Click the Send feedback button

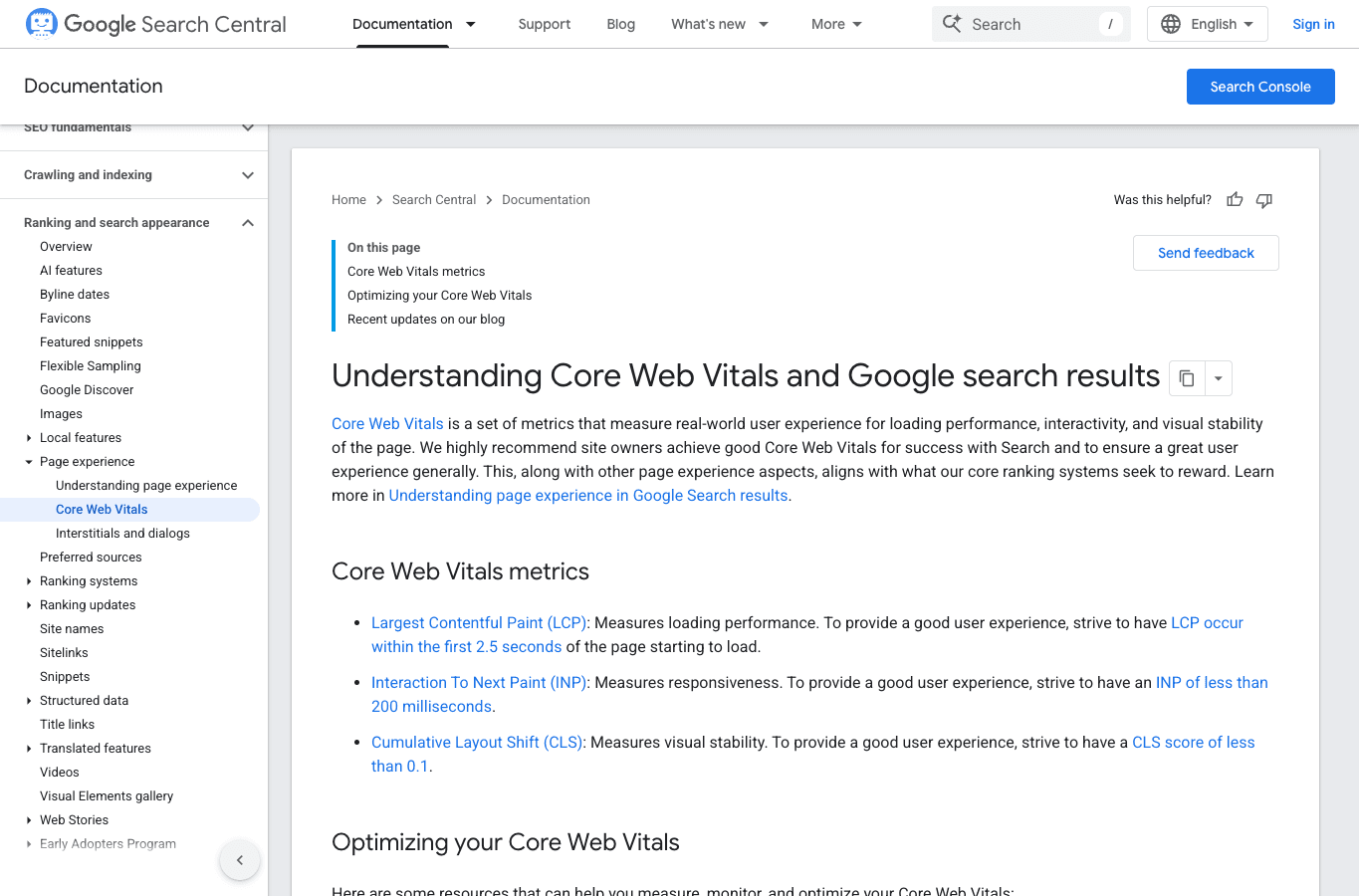(x=1206, y=253)
